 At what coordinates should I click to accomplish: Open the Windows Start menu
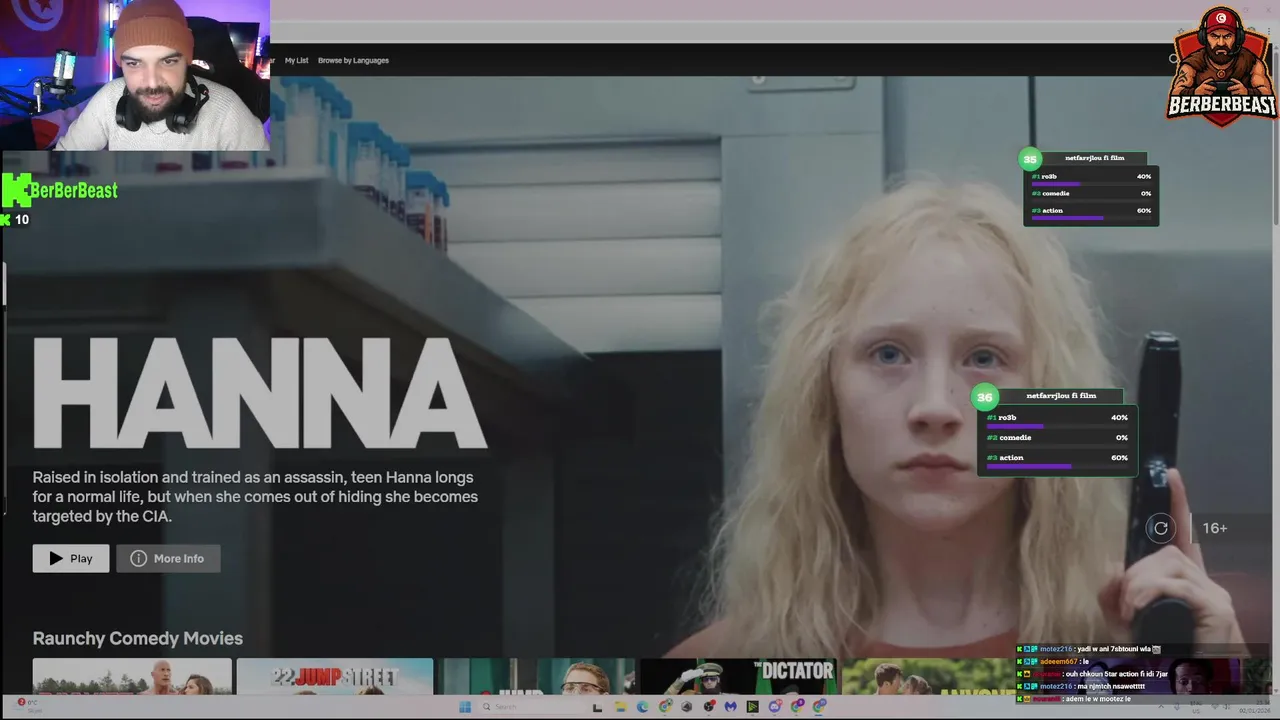pyautogui.click(x=465, y=707)
